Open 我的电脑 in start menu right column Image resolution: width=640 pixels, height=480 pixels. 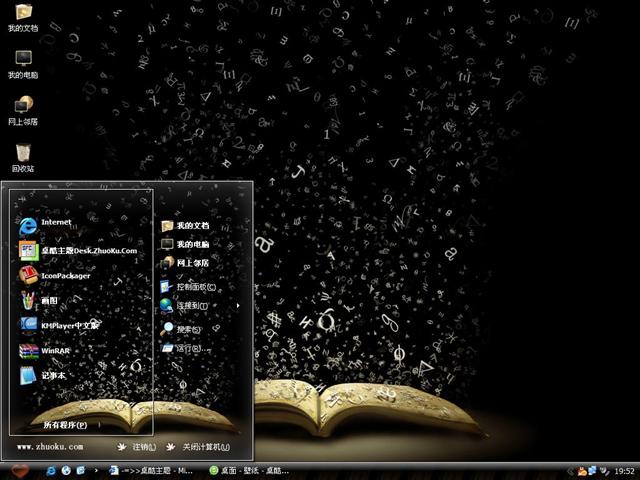coord(185,244)
